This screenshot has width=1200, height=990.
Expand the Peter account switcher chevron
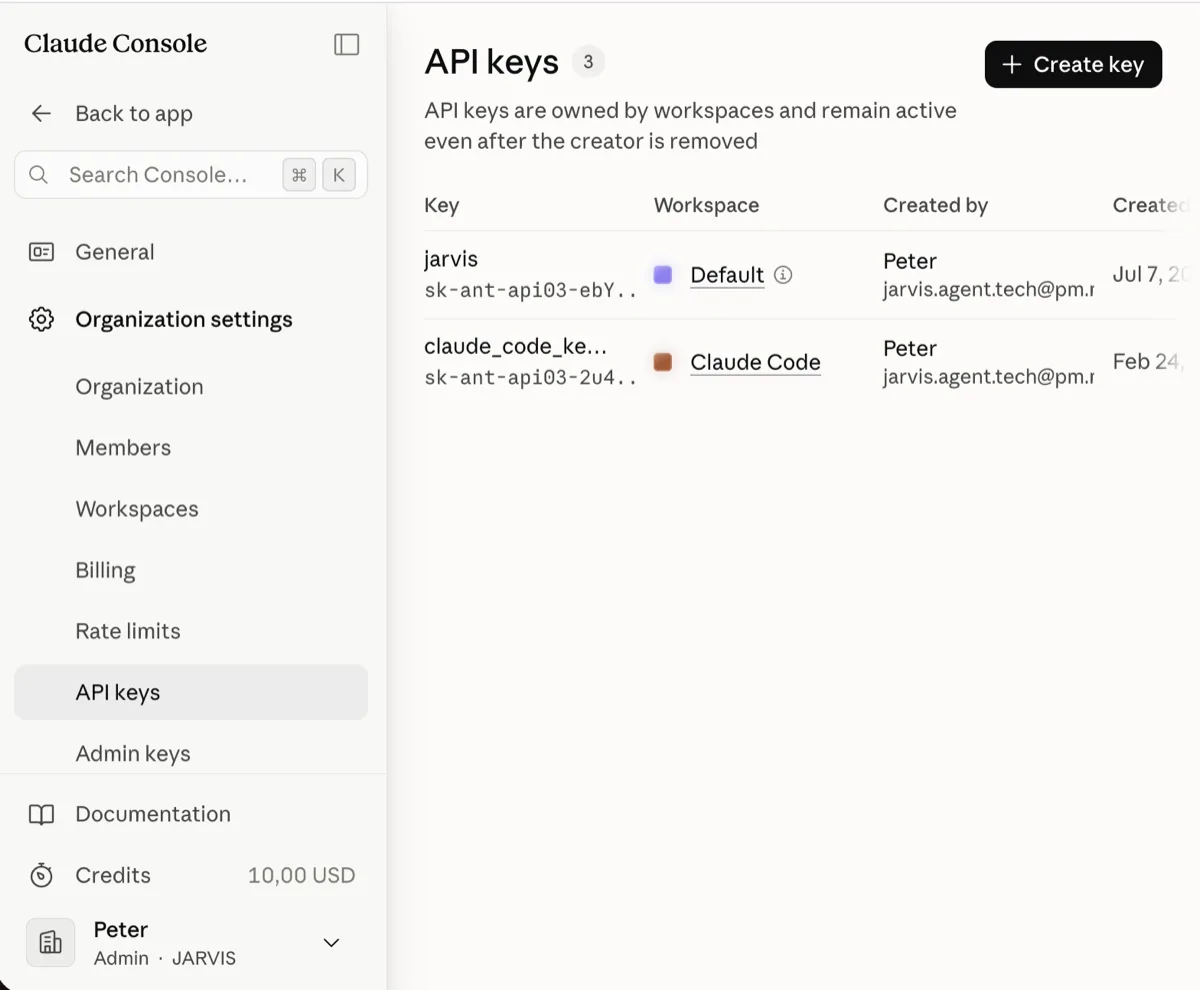pyautogui.click(x=331, y=942)
